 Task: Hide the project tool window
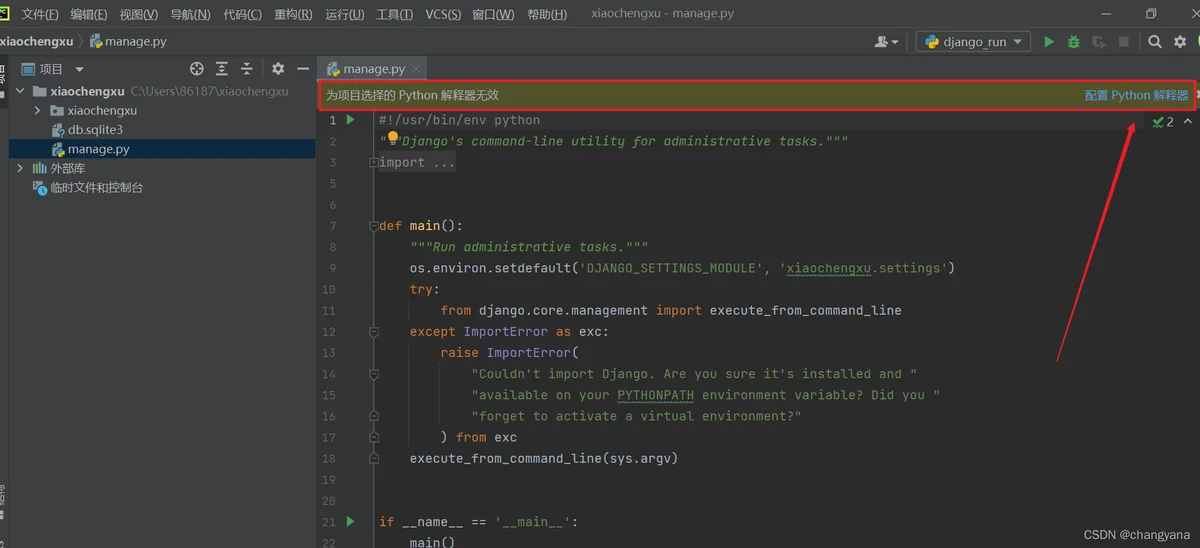pyautogui.click(x=303, y=69)
